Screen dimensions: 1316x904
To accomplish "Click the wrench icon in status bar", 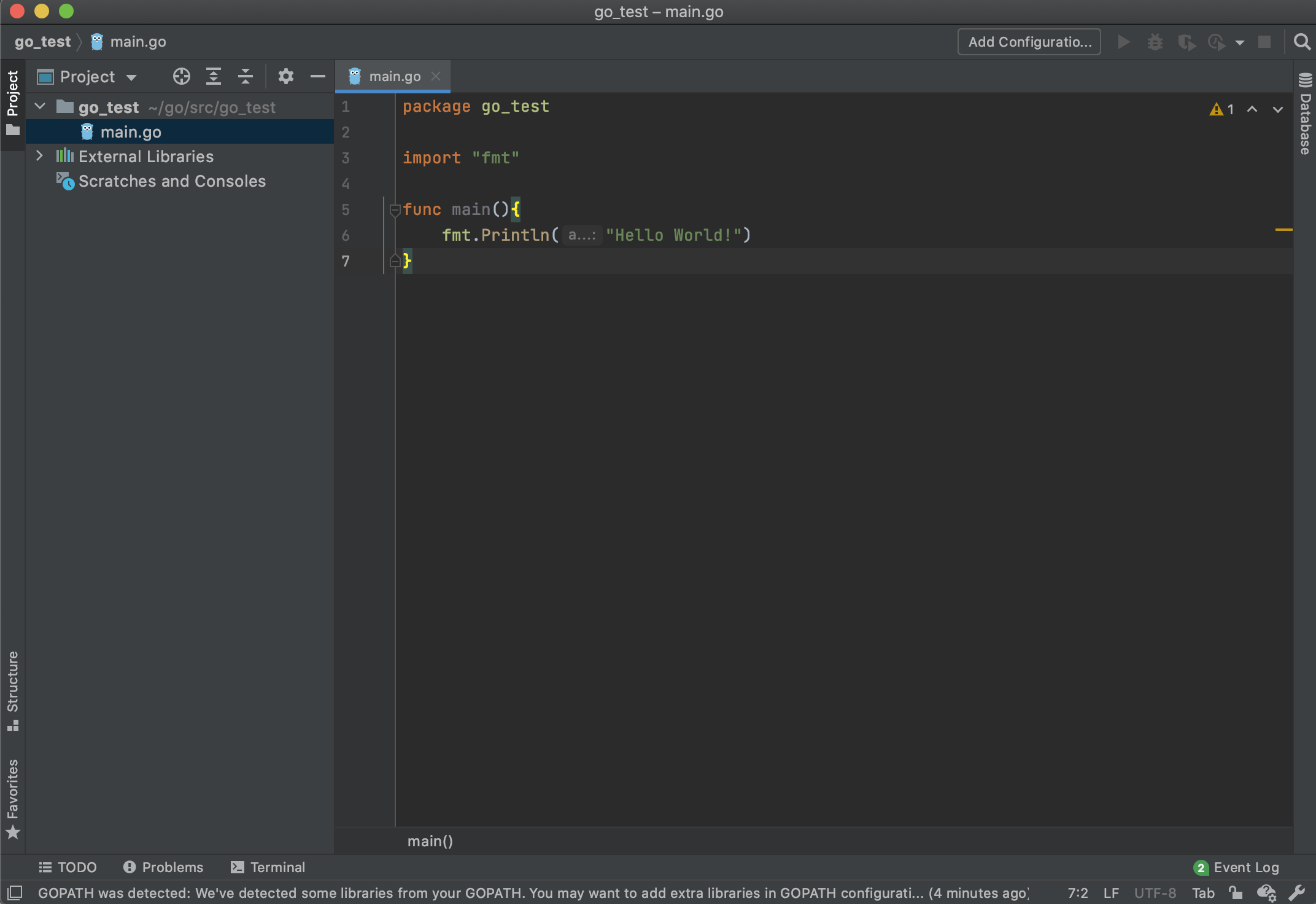I will coord(1296,892).
